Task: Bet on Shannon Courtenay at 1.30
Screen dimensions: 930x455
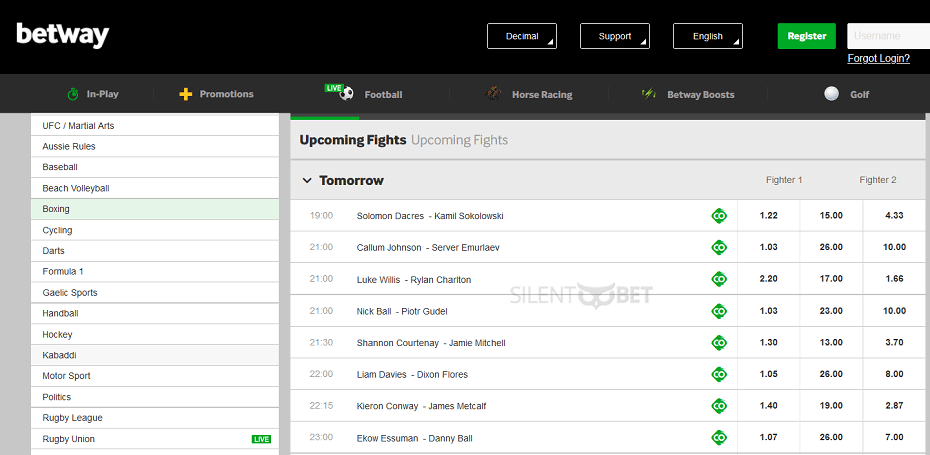Action: (769, 342)
